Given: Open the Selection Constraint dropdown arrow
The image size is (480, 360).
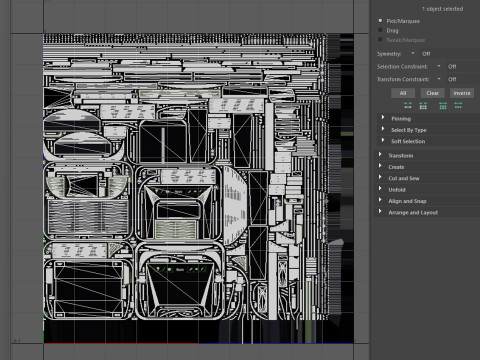Looking at the screenshot, I should click(x=439, y=66).
